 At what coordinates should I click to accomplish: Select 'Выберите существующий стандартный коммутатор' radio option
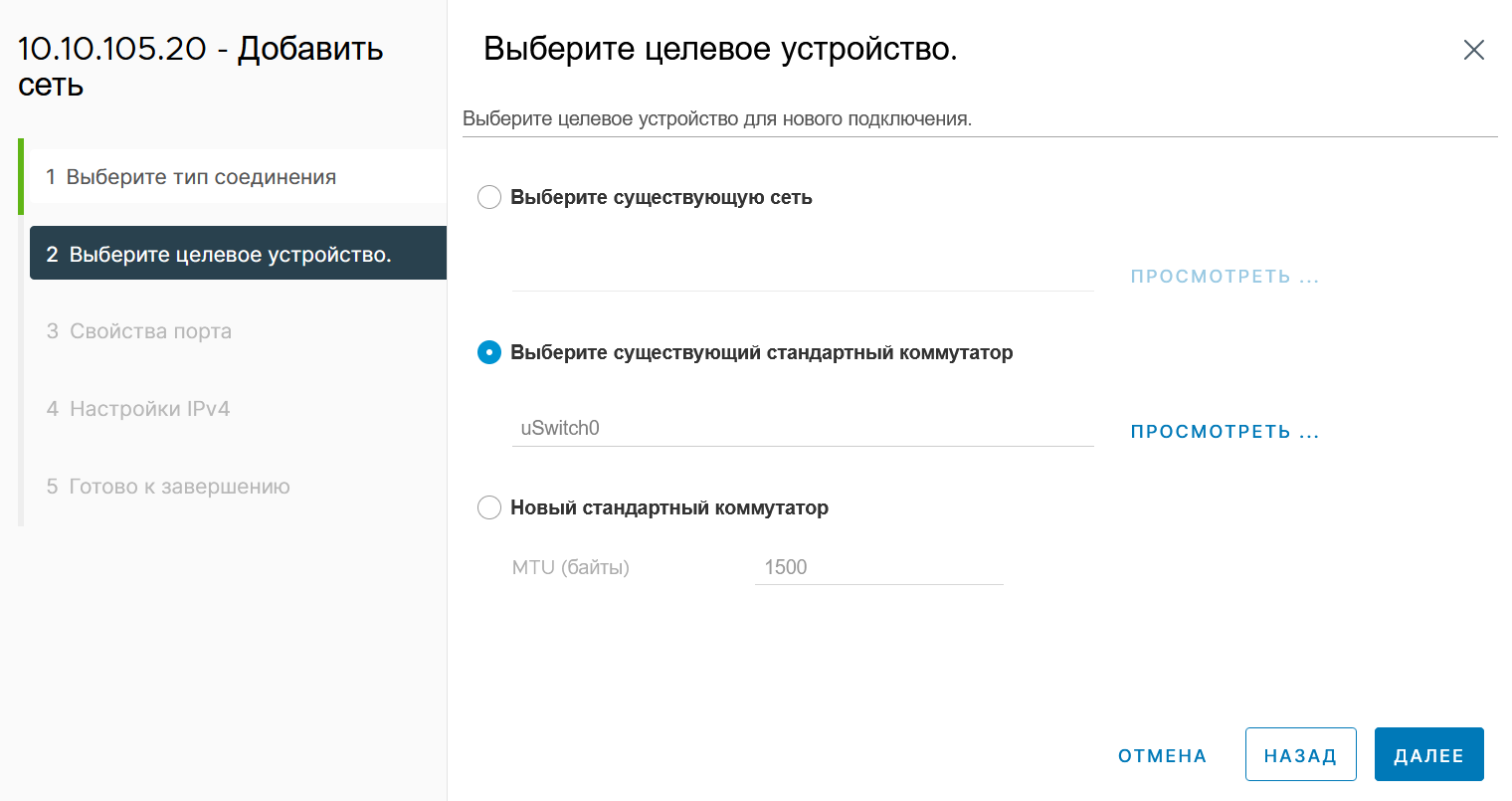tap(489, 352)
